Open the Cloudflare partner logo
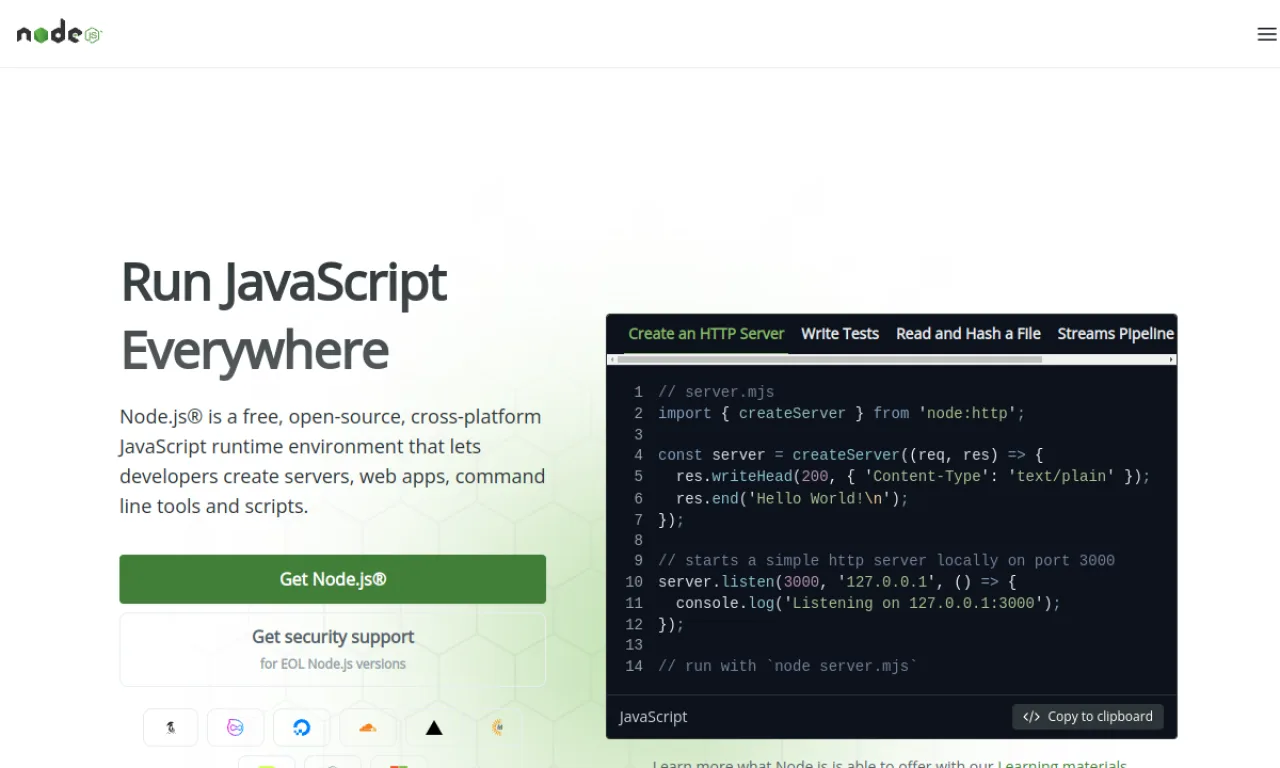Image resolution: width=1280 pixels, height=768 pixels. point(368,727)
